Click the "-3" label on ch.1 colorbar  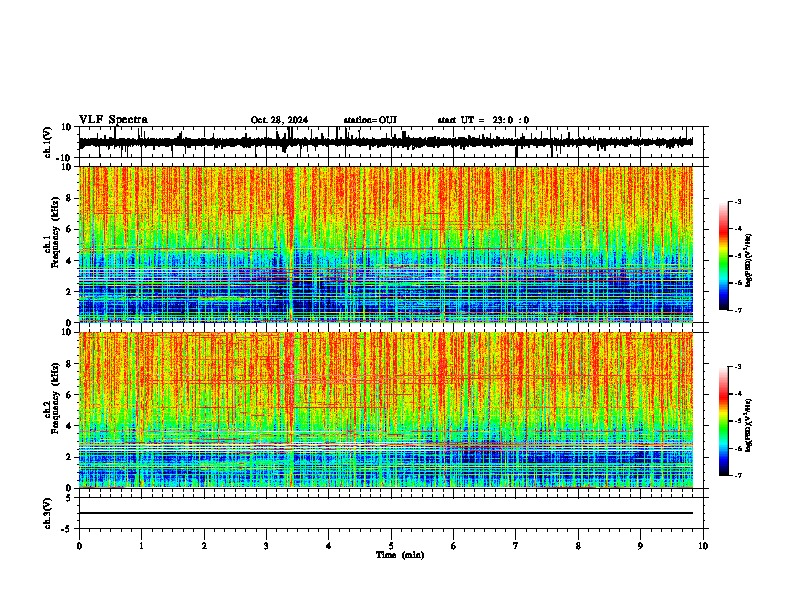pos(737,202)
